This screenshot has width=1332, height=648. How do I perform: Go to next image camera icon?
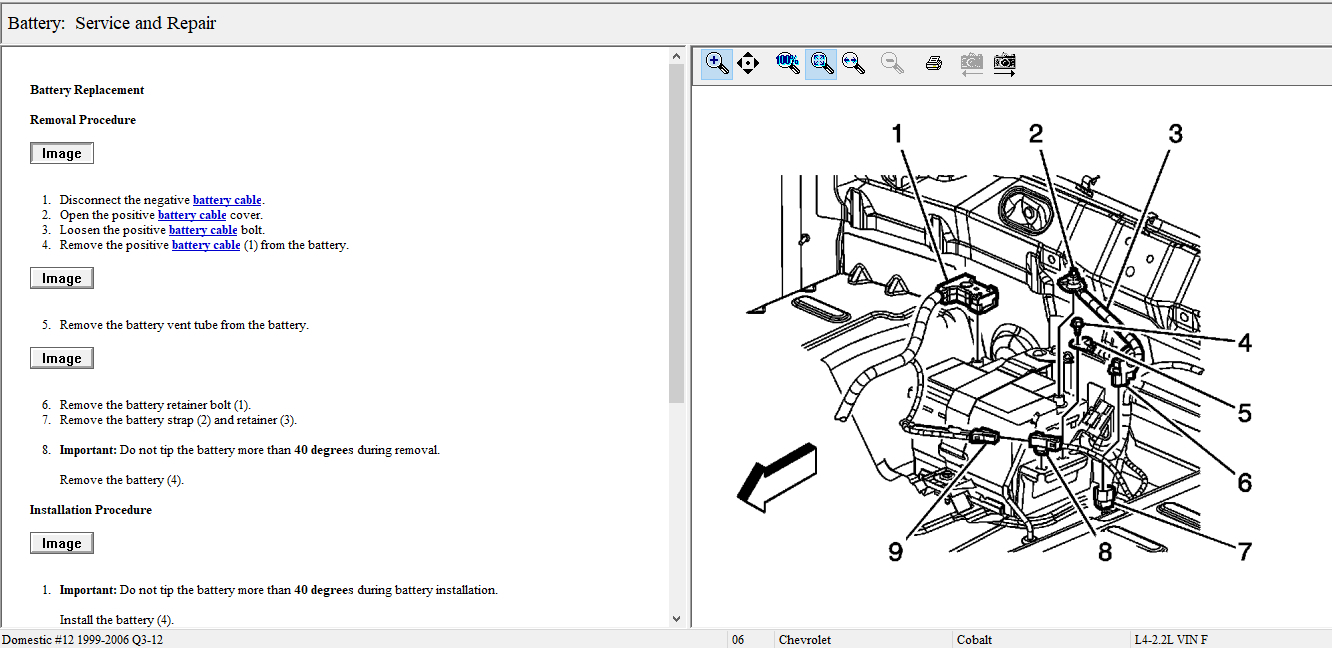pos(1005,64)
